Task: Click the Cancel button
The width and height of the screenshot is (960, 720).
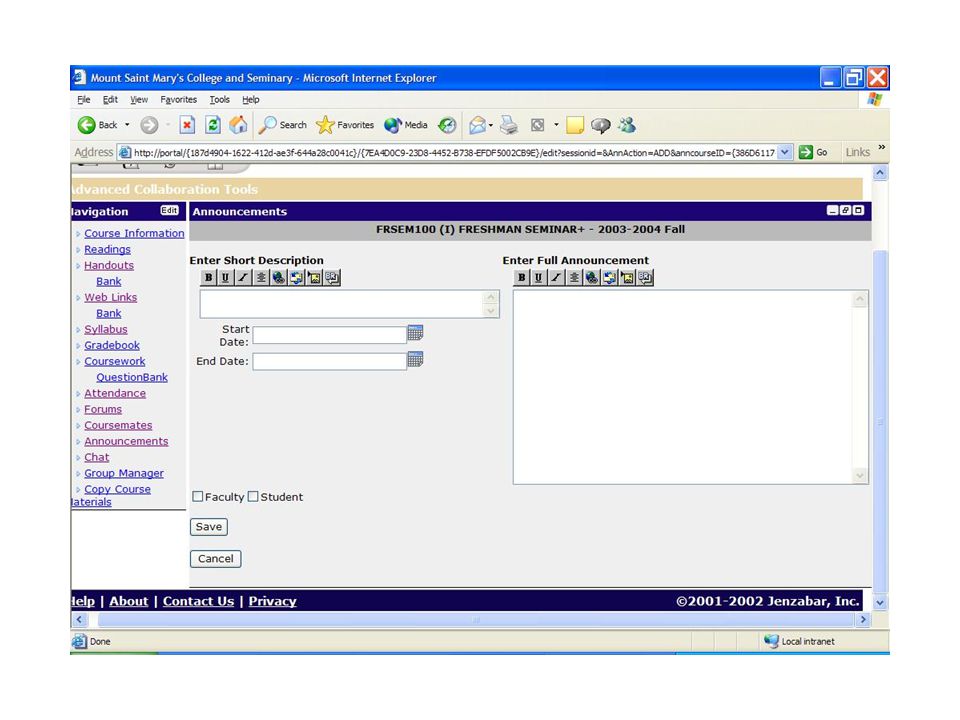Action: click(216, 558)
